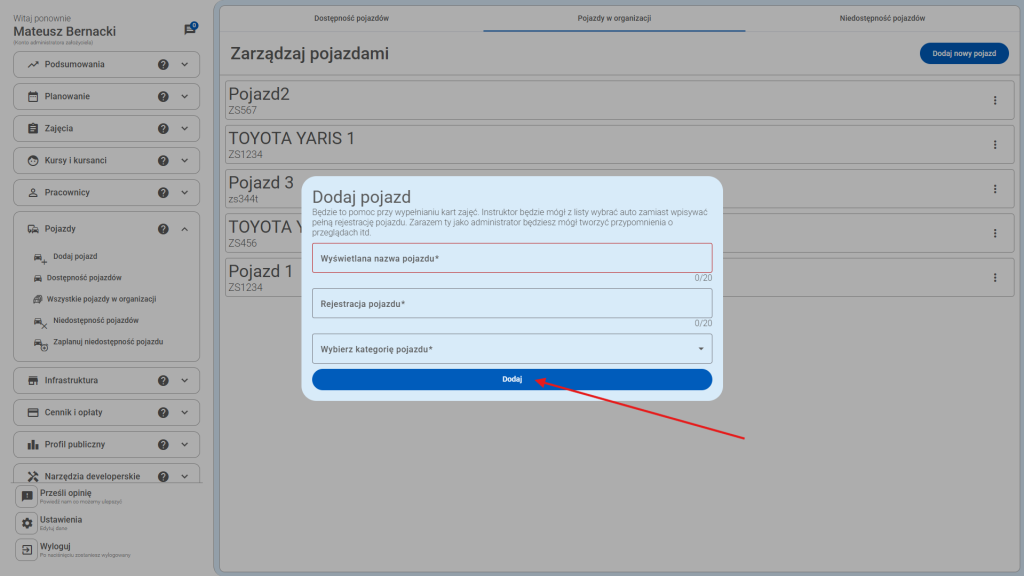Viewport: 1024px width, 576px height.
Task: Open the help icon next to Pojazdy
Action: [x=163, y=228]
